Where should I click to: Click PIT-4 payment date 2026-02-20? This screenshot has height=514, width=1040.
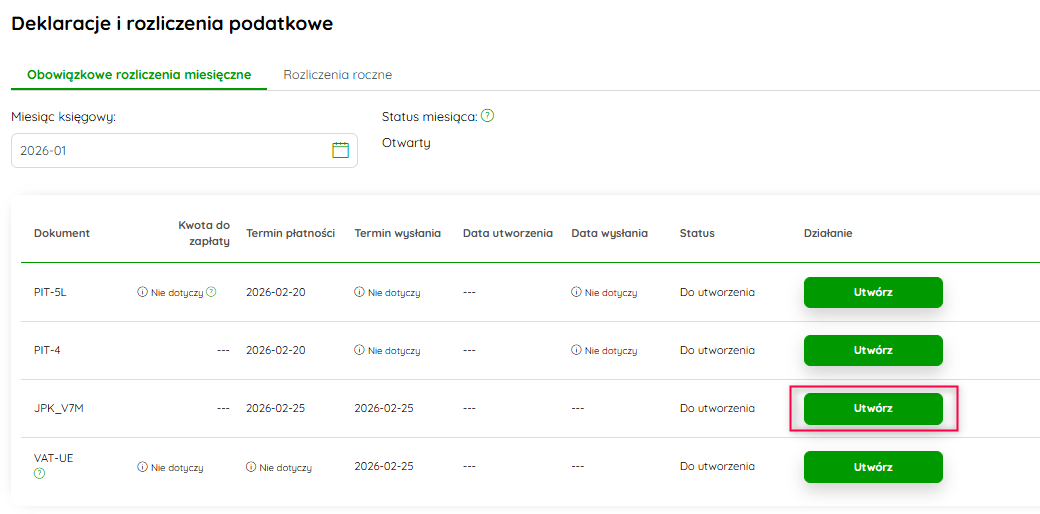(x=276, y=350)
